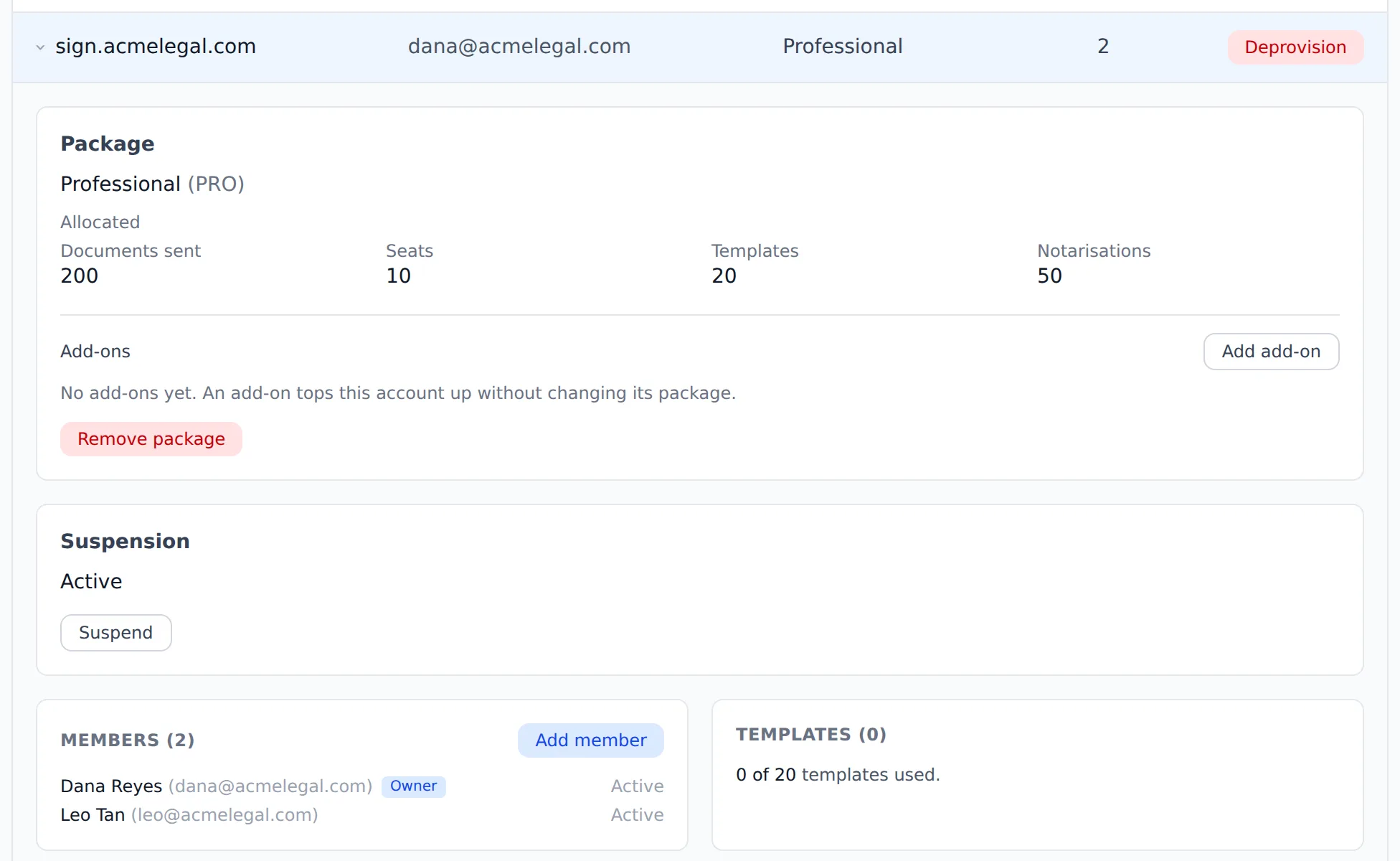Click the member count 2 in row
Screen dimensions: 1400x861
point(1103,47)
